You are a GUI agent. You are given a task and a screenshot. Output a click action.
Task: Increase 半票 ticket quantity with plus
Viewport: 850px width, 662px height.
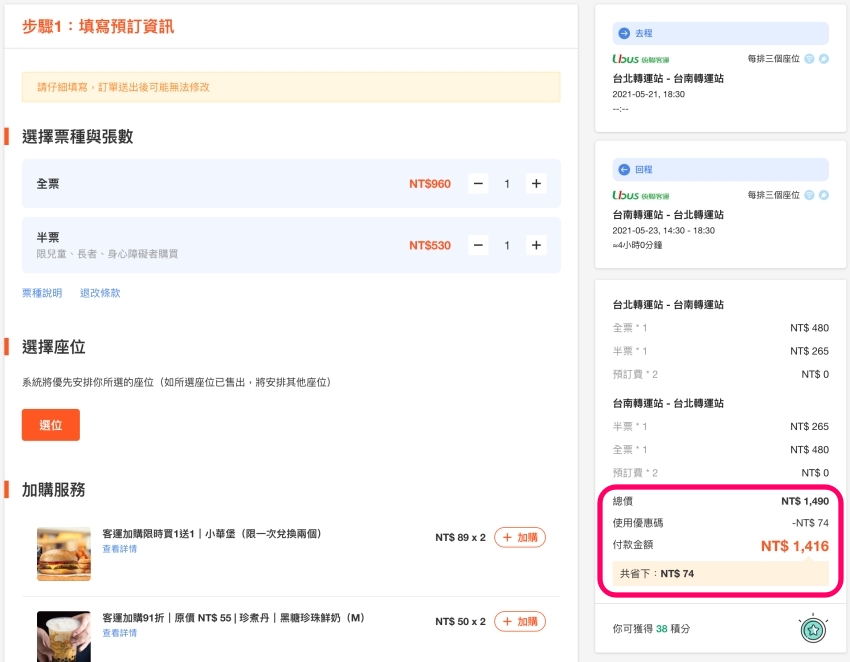coord(536,245)
